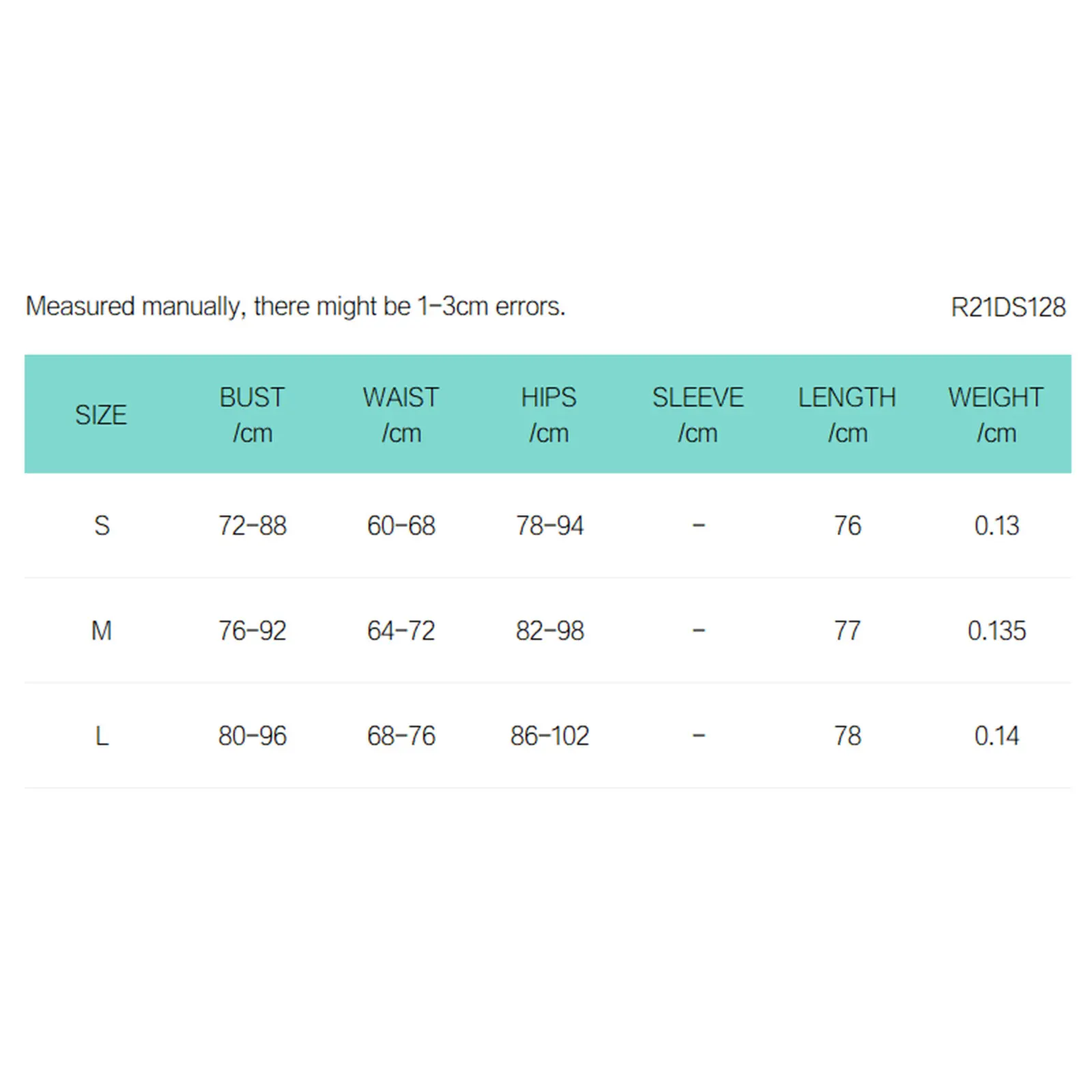1092x1092 pixels.
Task: Select the waist value 60-68
Action: coord(401,526)
